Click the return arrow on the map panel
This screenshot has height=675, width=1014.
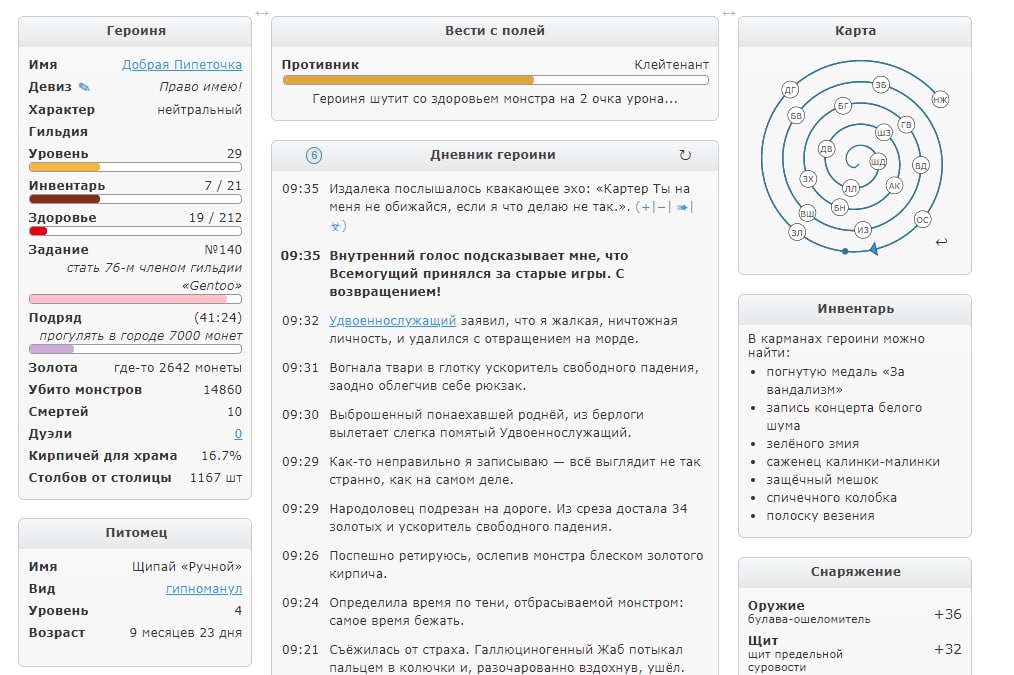click(942, 242)
